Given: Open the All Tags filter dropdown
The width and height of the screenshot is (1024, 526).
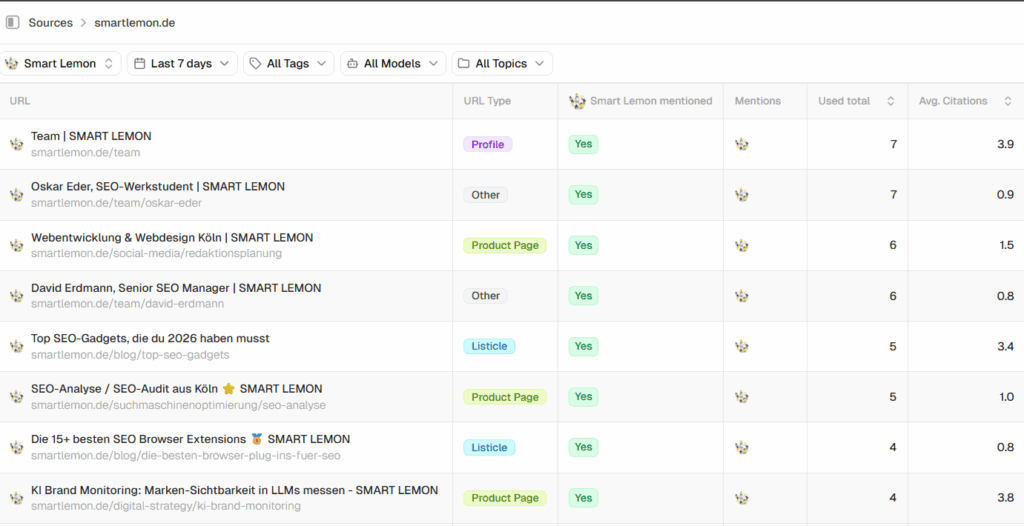Looking at the screenshot, I should [289, 63].
